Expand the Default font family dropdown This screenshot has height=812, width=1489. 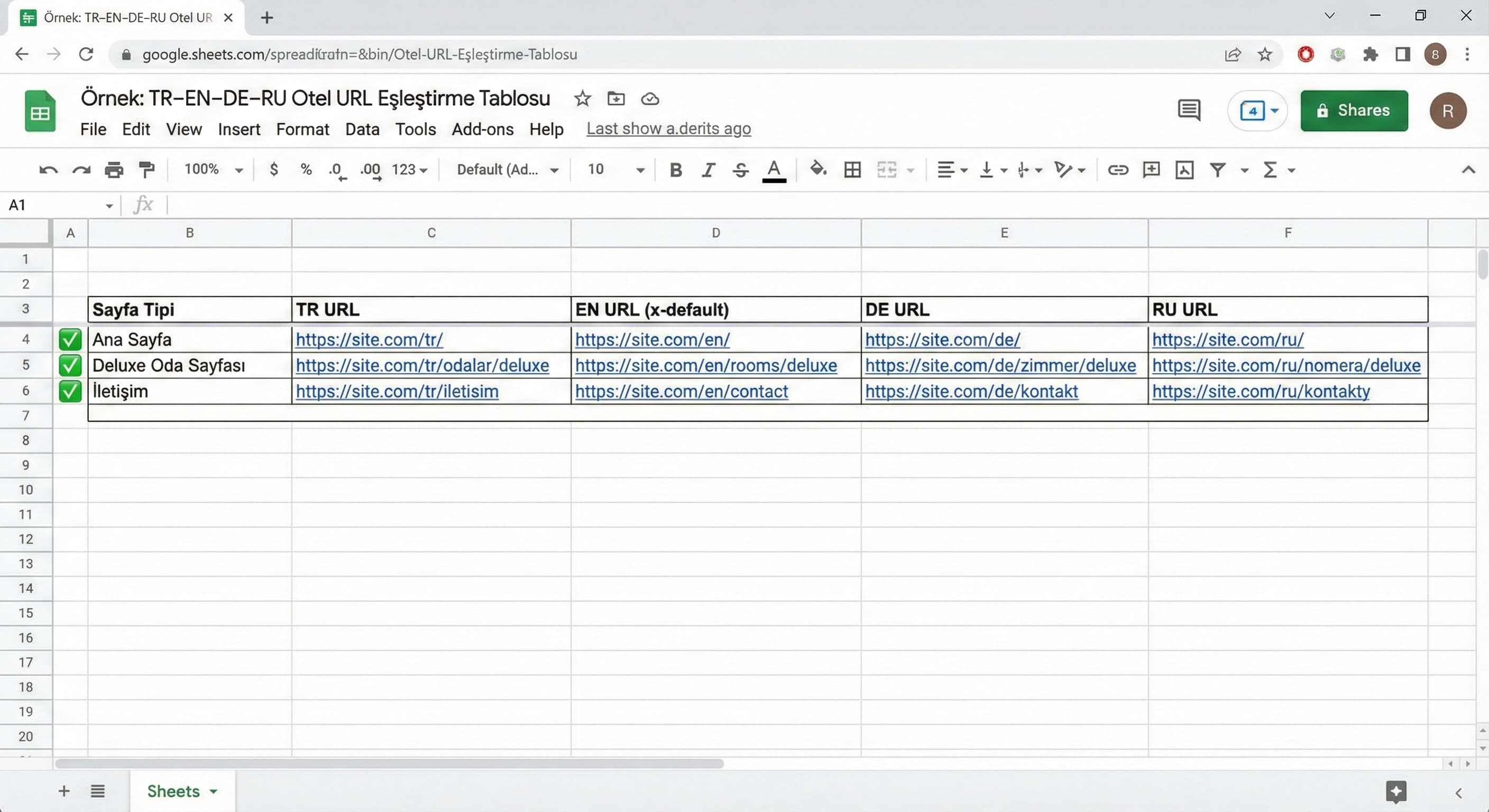(507, 170)
